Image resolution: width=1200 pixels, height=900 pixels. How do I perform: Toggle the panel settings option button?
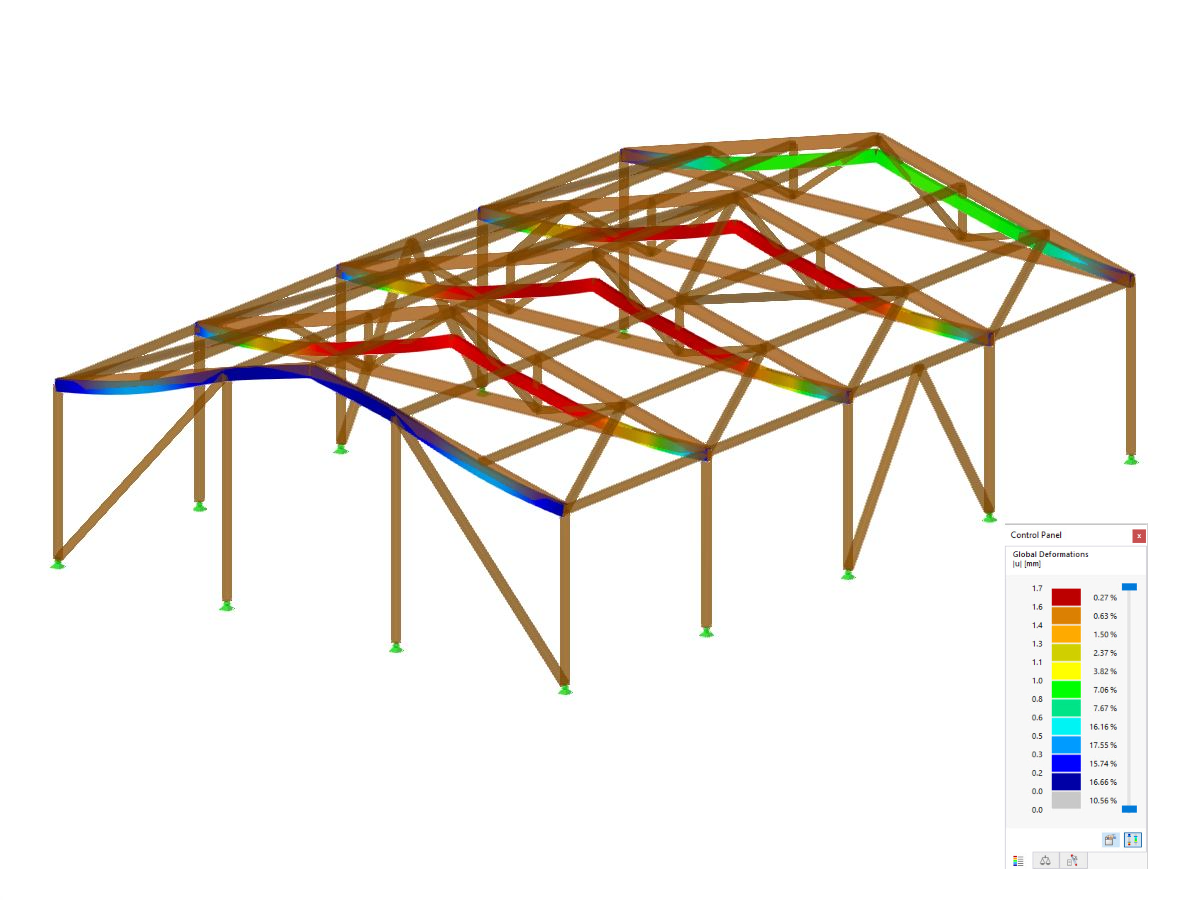pyautogui.click(x=1109, y=840)
